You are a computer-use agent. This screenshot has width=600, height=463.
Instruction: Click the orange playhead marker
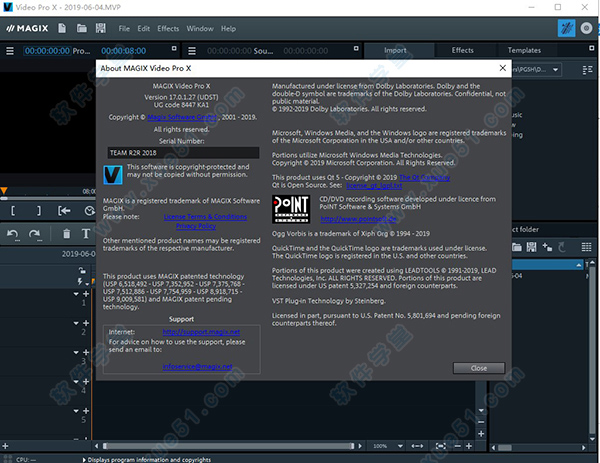point(4,190)
